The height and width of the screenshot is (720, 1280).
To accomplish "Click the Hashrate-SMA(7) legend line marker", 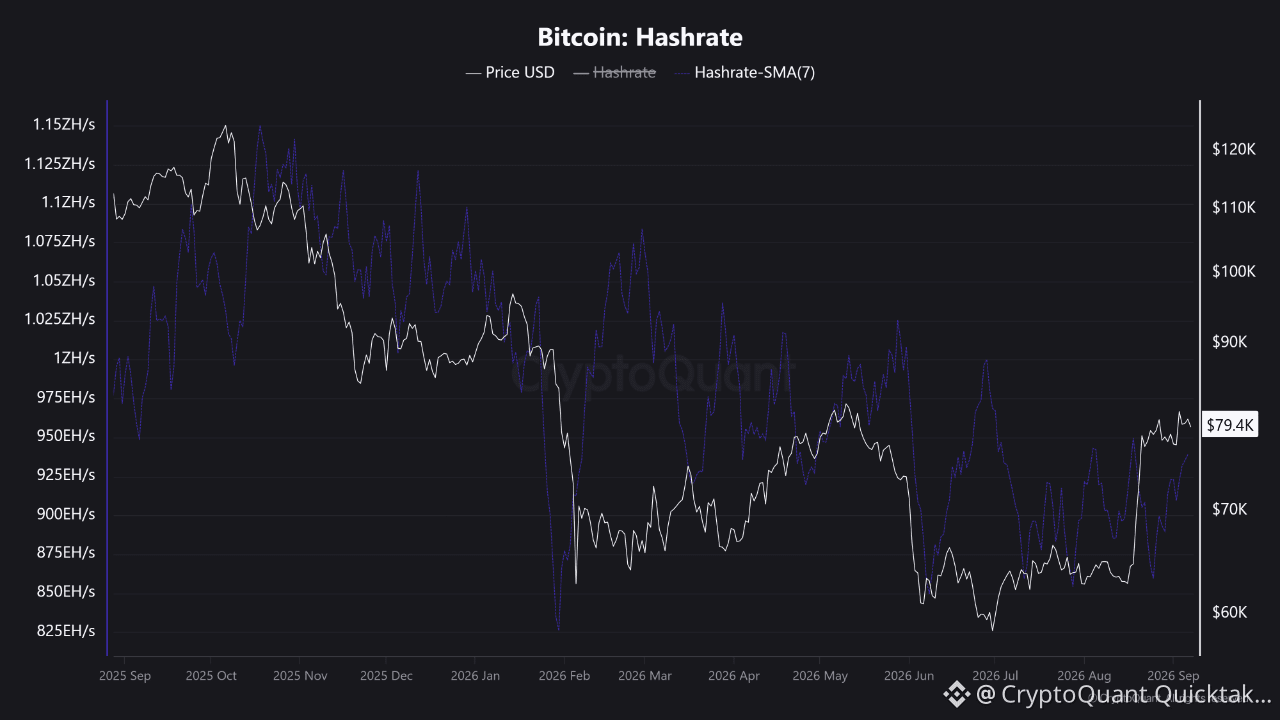I will 682,73.
